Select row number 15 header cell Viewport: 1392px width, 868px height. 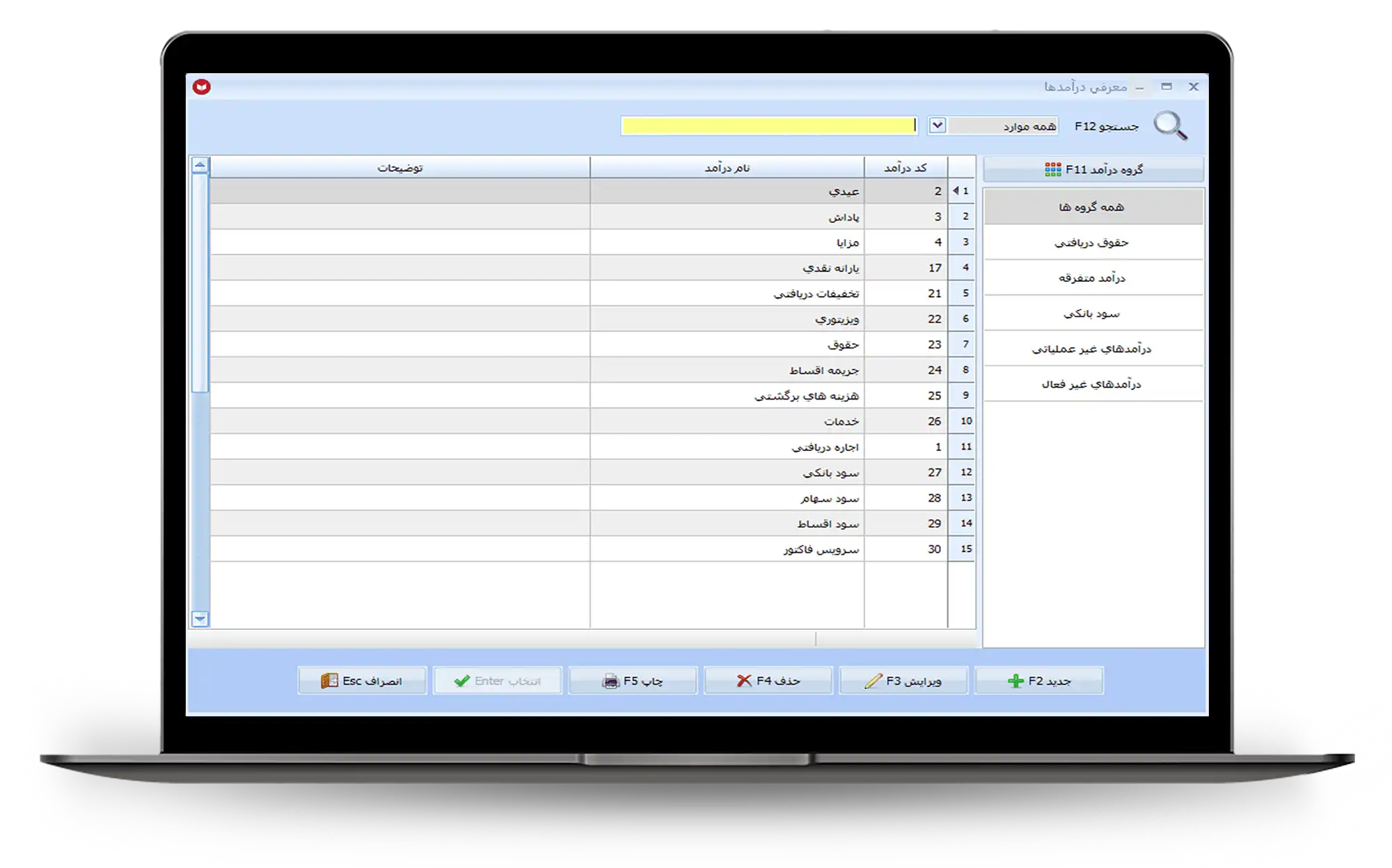click(x=965, y=549)
